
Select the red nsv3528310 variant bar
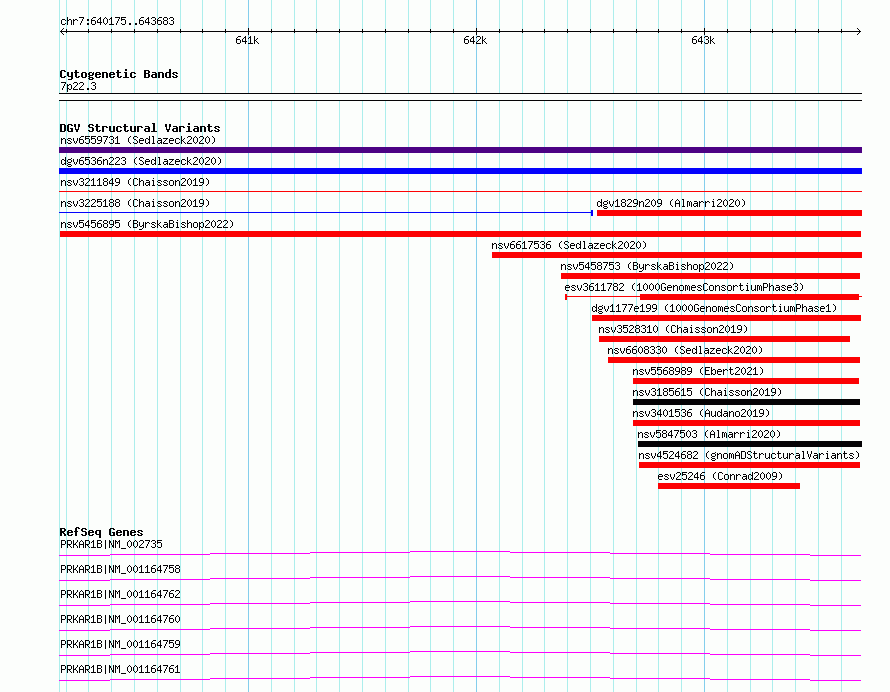click(x=724, y=339)
